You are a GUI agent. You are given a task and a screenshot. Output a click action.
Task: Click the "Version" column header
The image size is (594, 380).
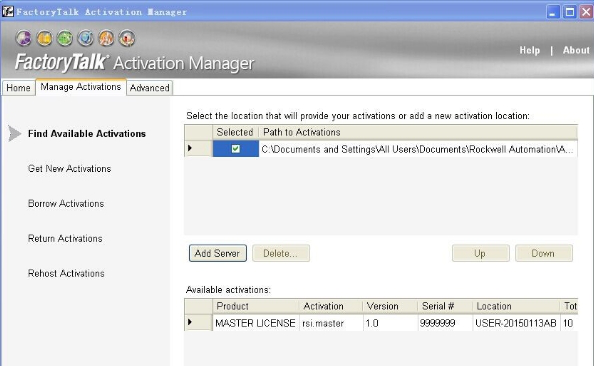pyautogui.click(x=391, y=306)
